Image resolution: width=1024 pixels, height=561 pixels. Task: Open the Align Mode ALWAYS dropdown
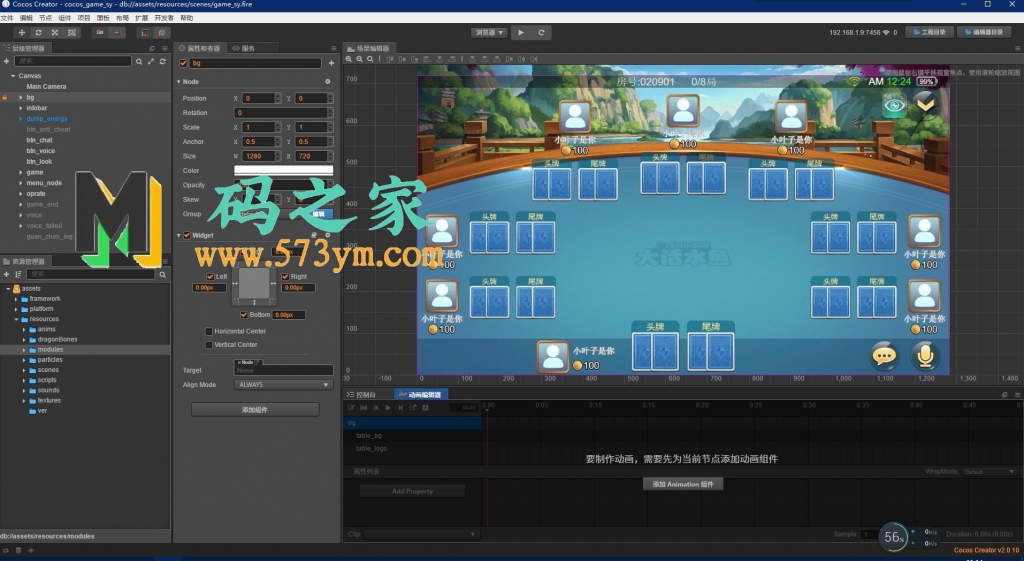tap(283, 385)
